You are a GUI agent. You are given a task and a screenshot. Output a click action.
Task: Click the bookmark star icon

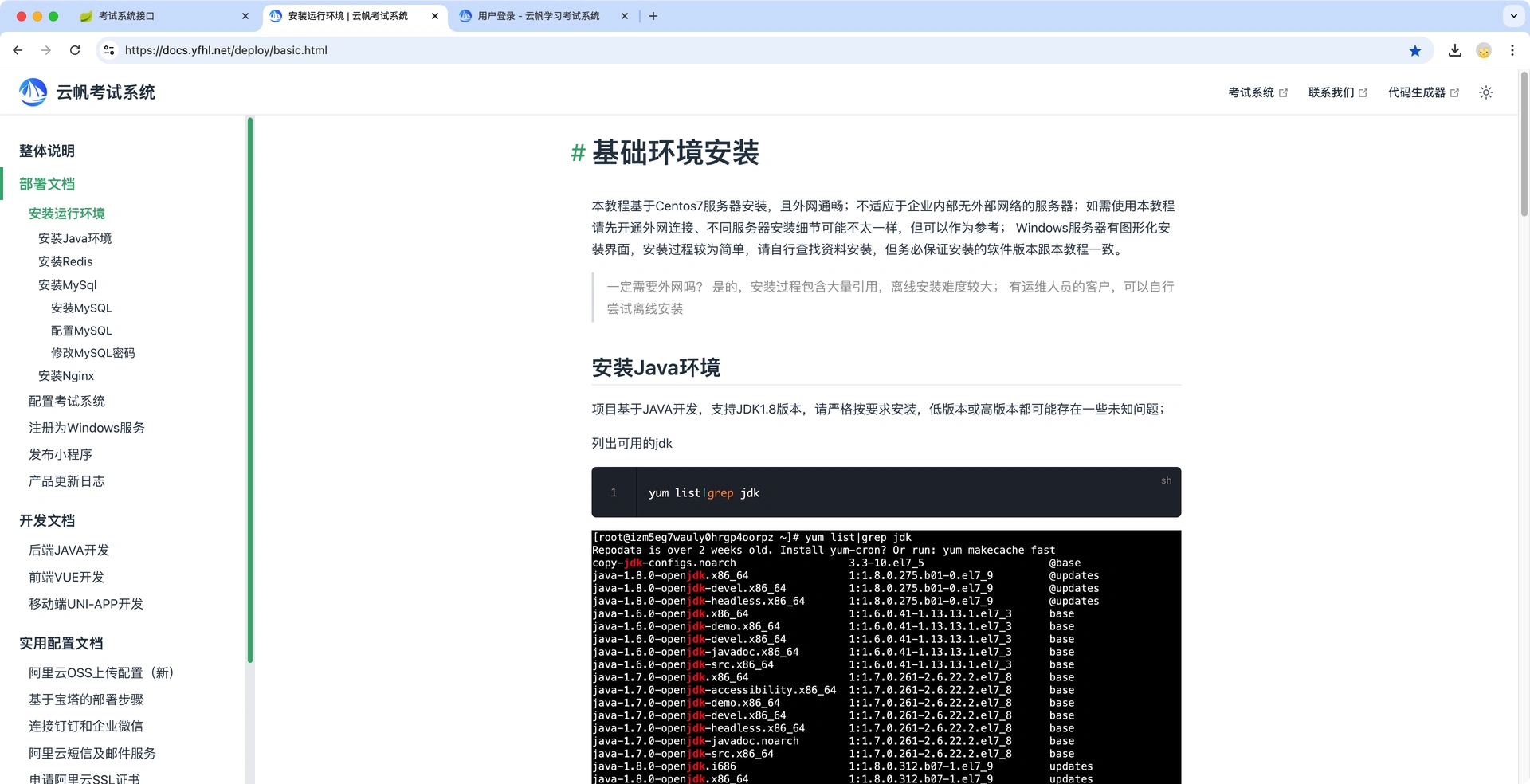tap(1415, 50)
